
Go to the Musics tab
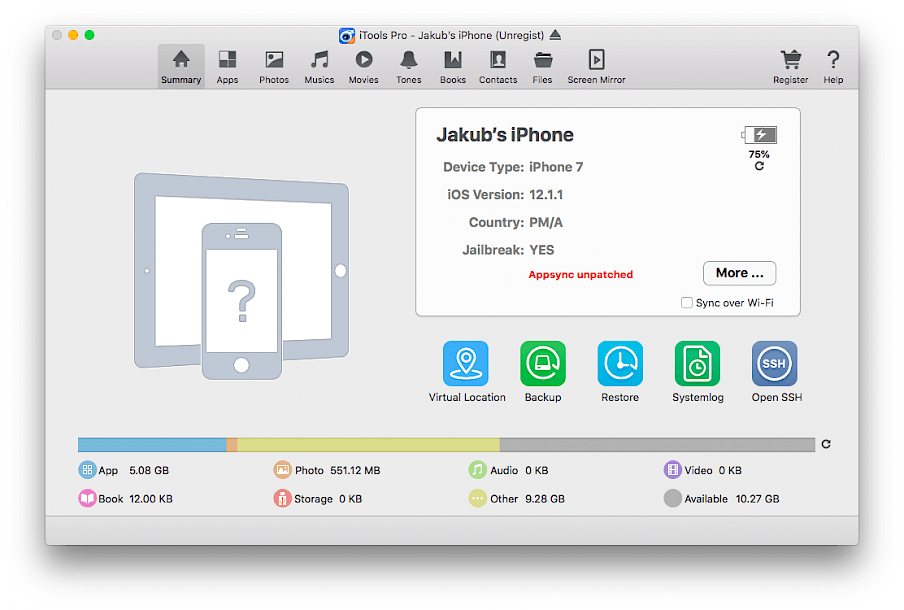(319, 66)
